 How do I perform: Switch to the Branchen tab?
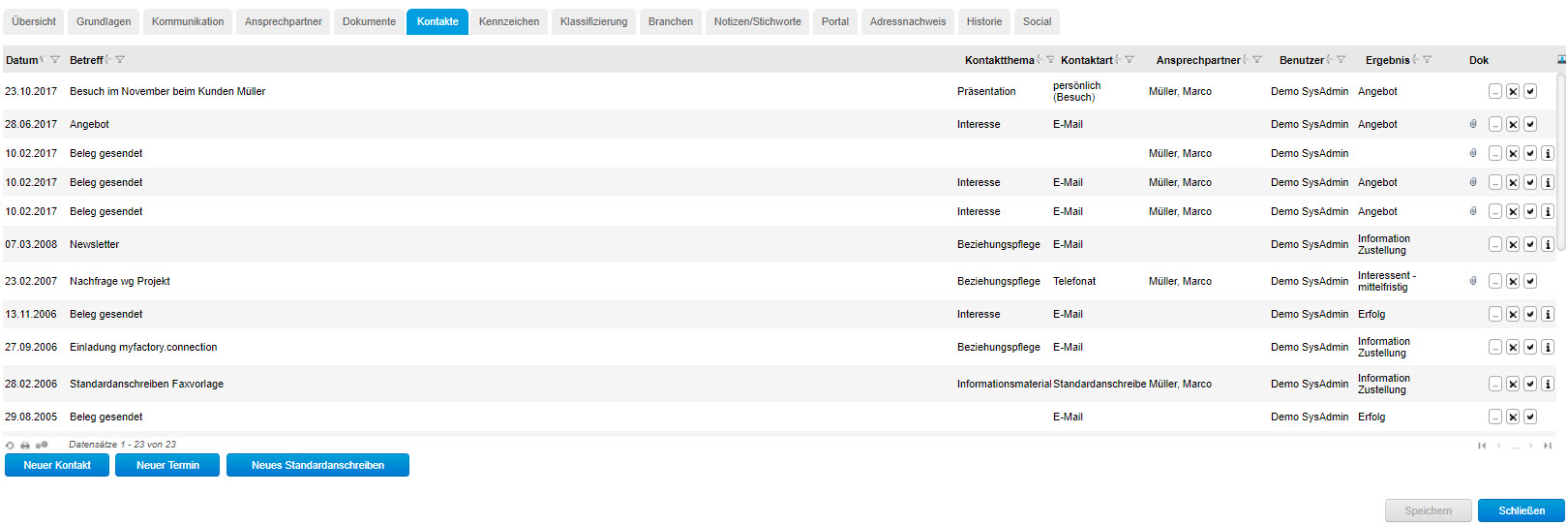[x=671, y=21]
